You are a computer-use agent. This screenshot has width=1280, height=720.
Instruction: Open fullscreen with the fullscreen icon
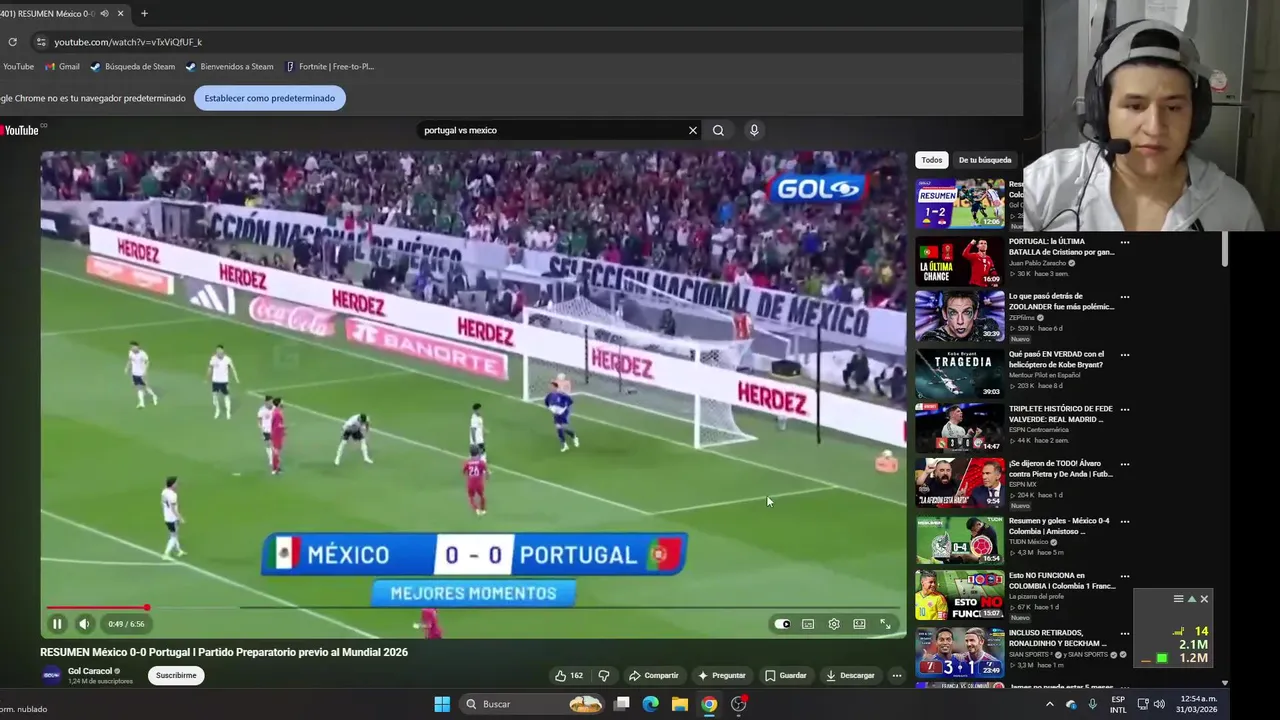pyautogui.click(x=885, y=624)
